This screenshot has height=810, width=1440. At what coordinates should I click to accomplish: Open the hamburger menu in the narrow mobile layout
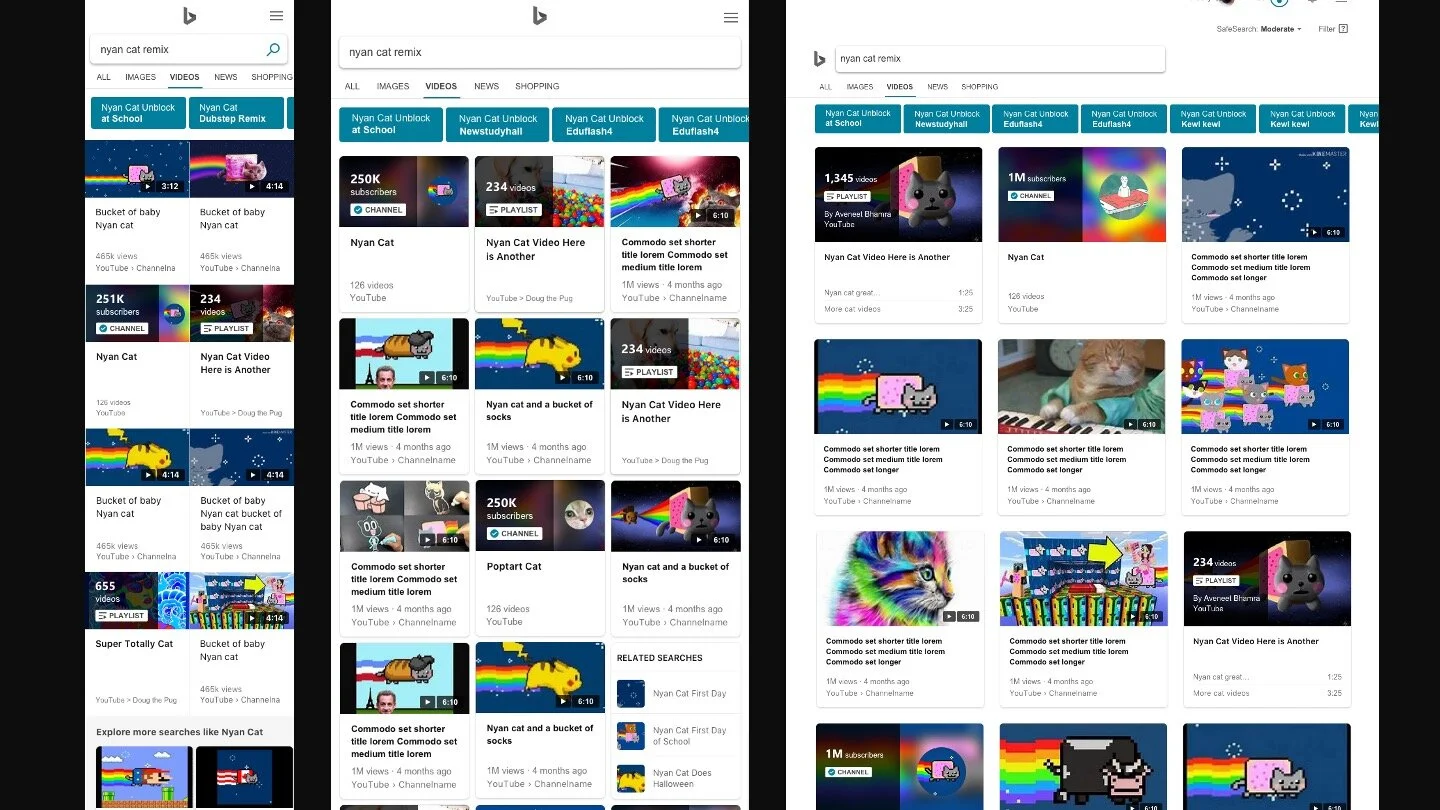pyautogui.click(x=276, y=16)
